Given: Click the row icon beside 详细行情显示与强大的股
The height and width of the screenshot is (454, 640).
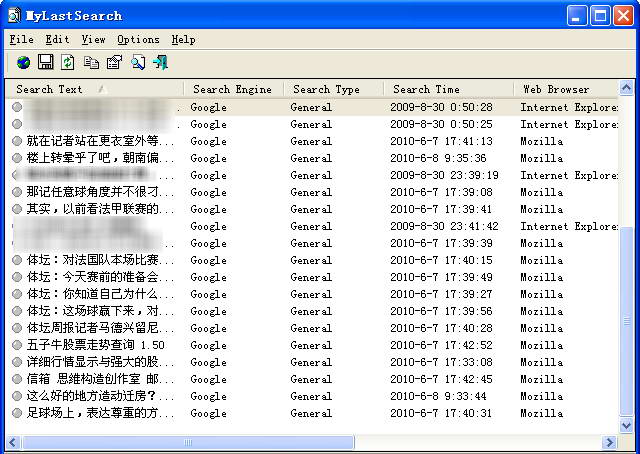Looking at the screenshot, I should click(17, 362).
